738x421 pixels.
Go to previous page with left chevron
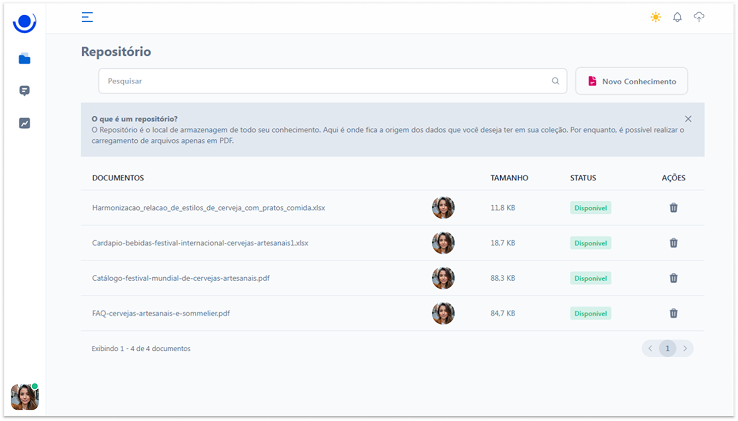[x=650, y=348]
